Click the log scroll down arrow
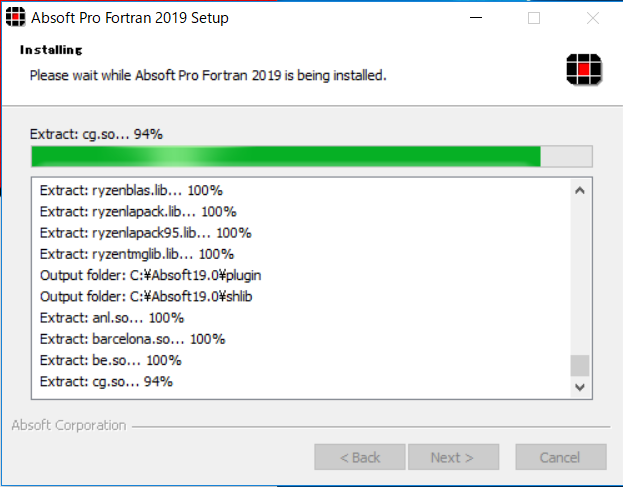The height and width of the screenshot is (487, 623). click(x=580, y=387)
